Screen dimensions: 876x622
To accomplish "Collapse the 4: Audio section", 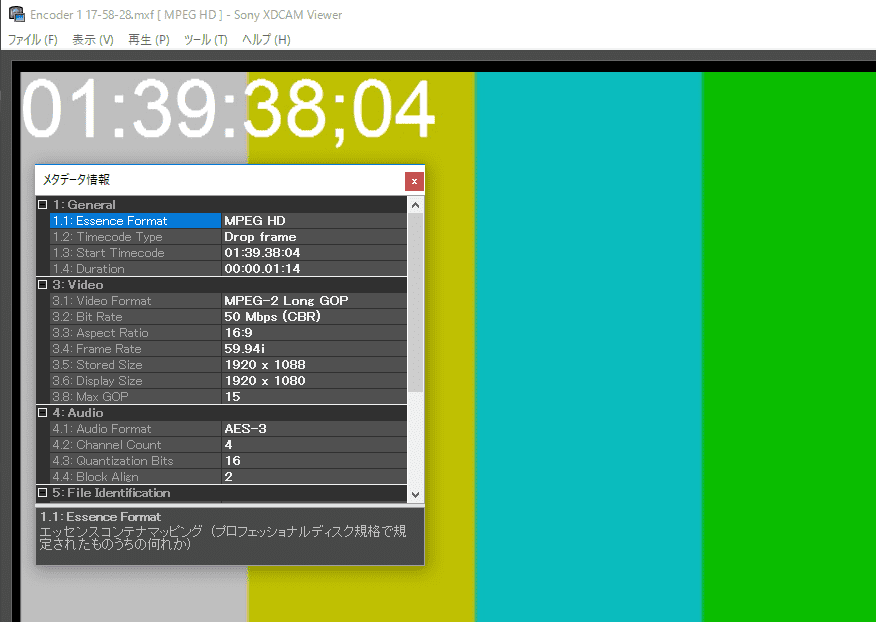I will pos(42,413).
